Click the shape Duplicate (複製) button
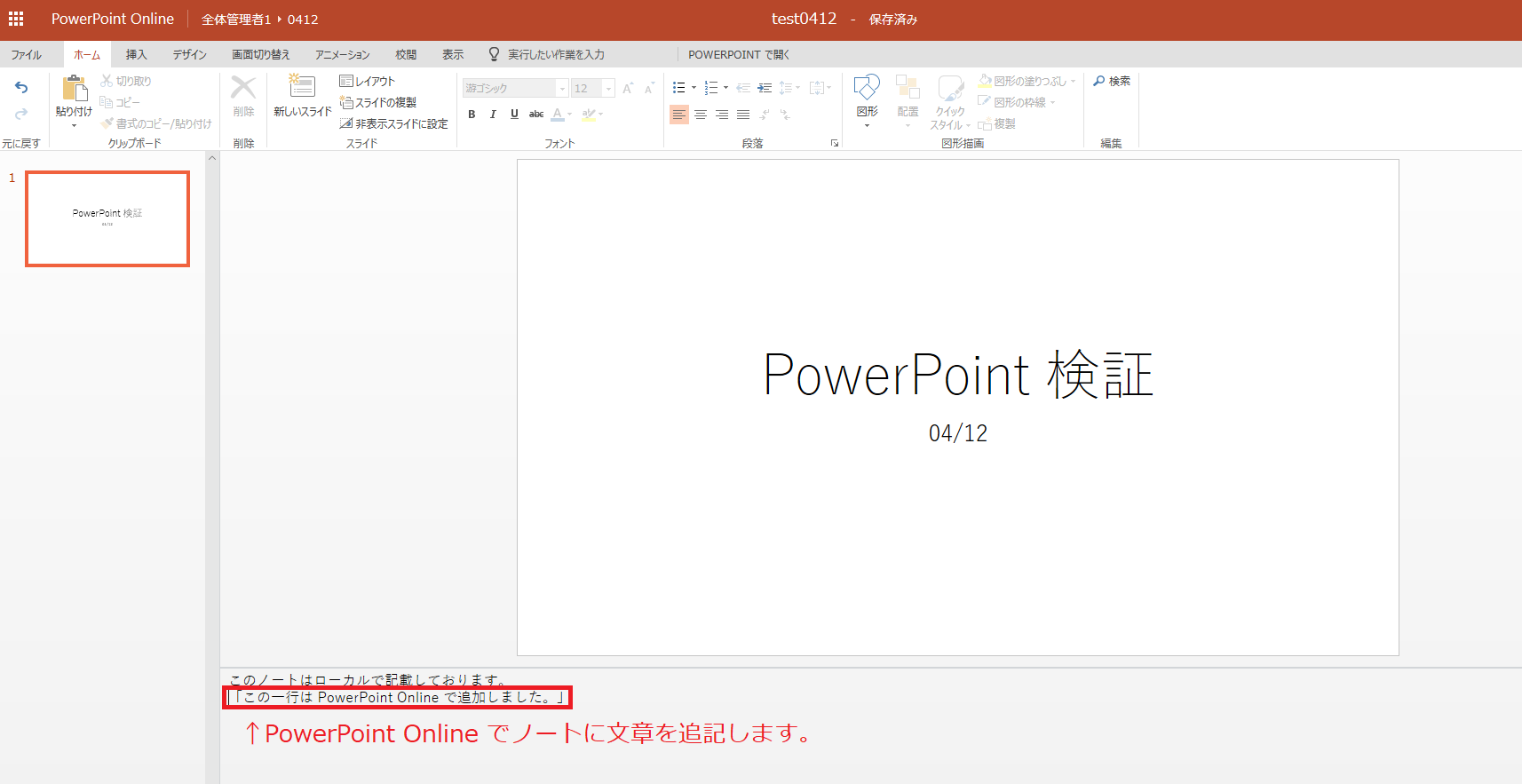1522x784 pixels. point(997,123)
